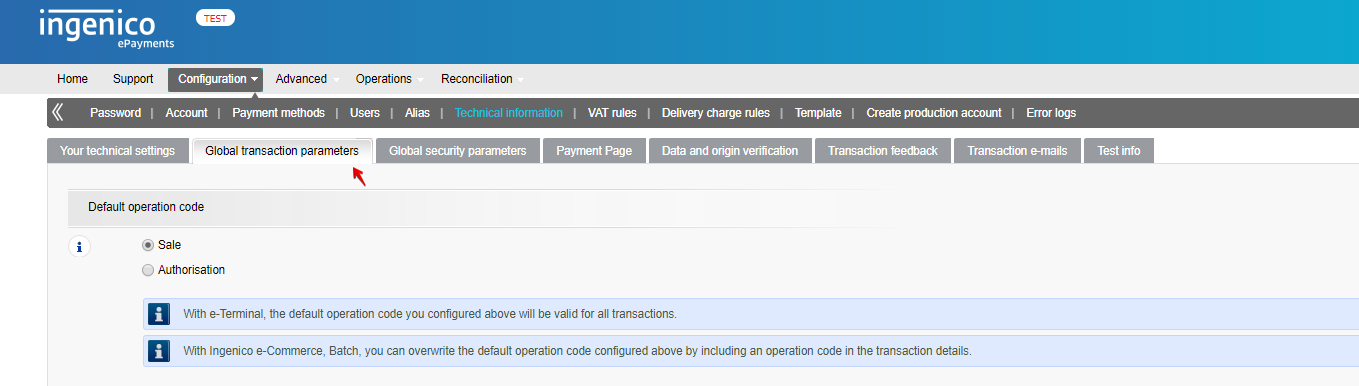The height and width of the screenshot is (386, 1359).
Task: Expand the Advanced menu
Action: [x=307, y=79]
